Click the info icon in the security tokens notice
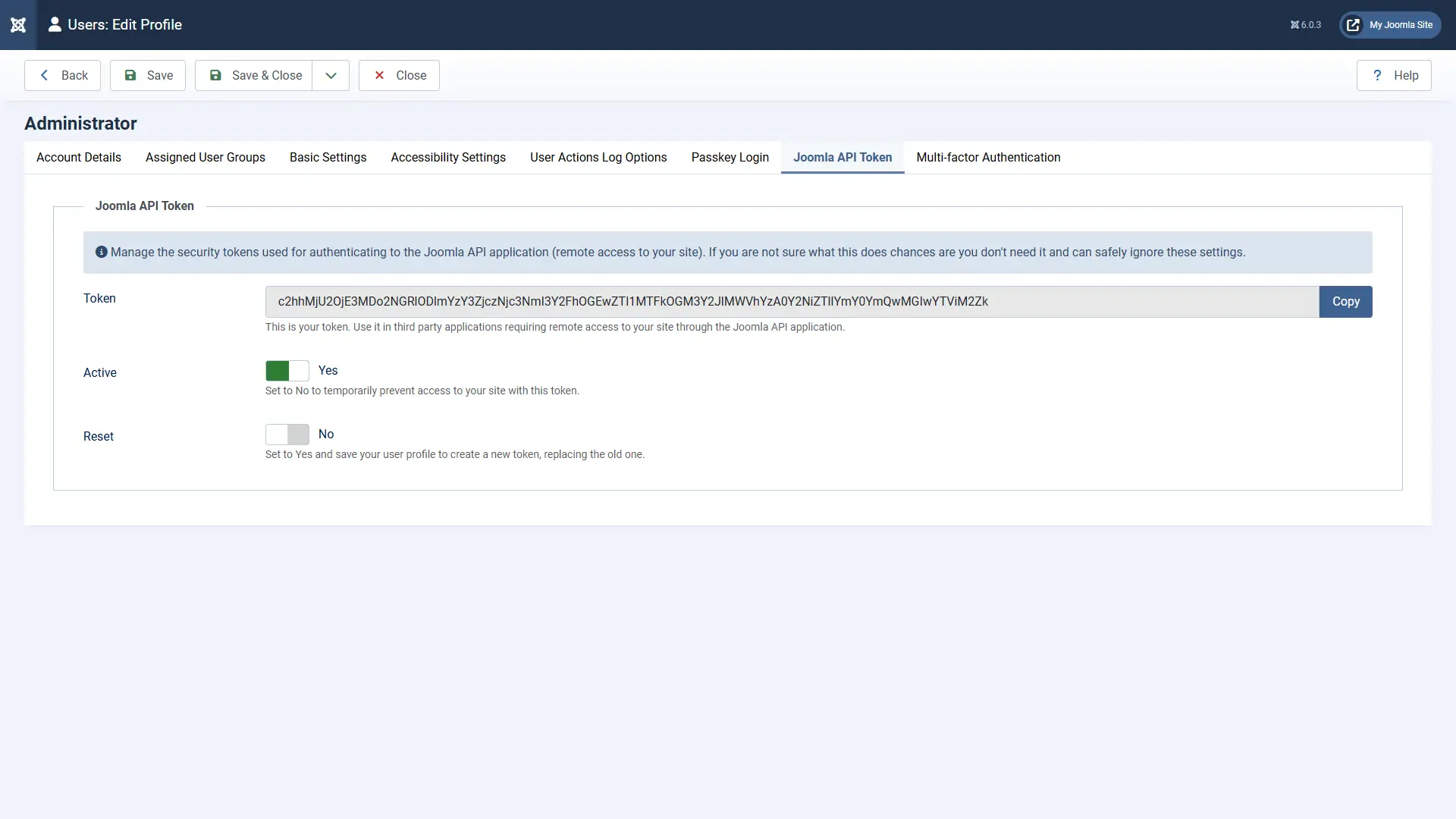The width and height of the screenshot is (1456, 819). (x=101, y=253)
